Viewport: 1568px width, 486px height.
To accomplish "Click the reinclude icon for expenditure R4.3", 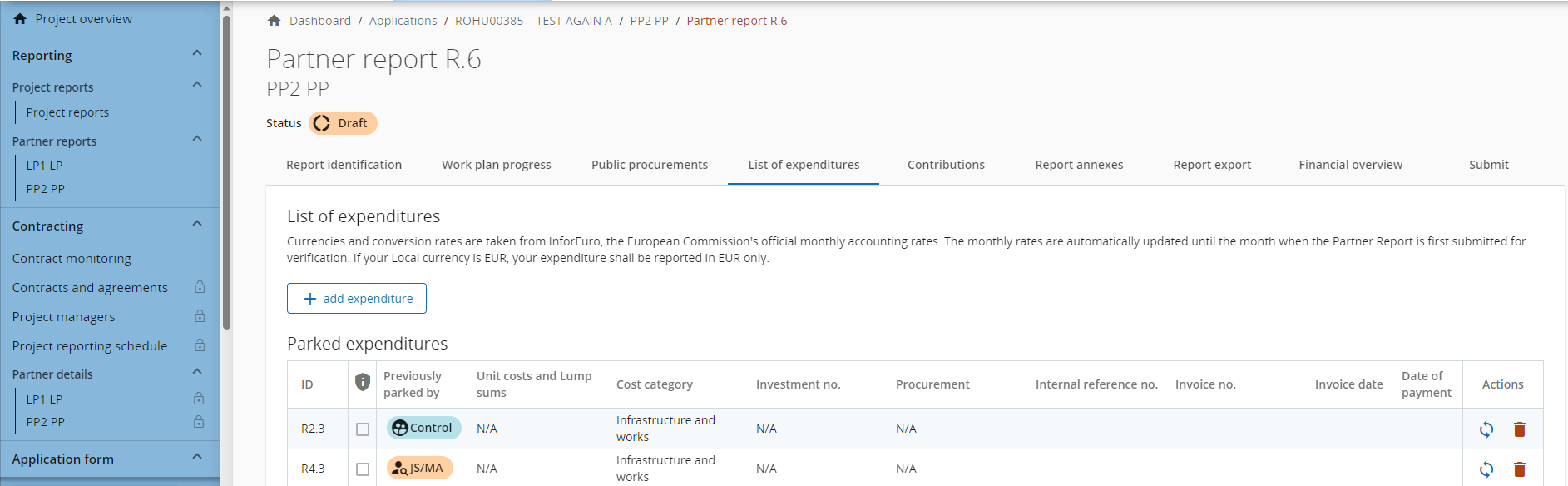I will click(x=1486, y=469).
